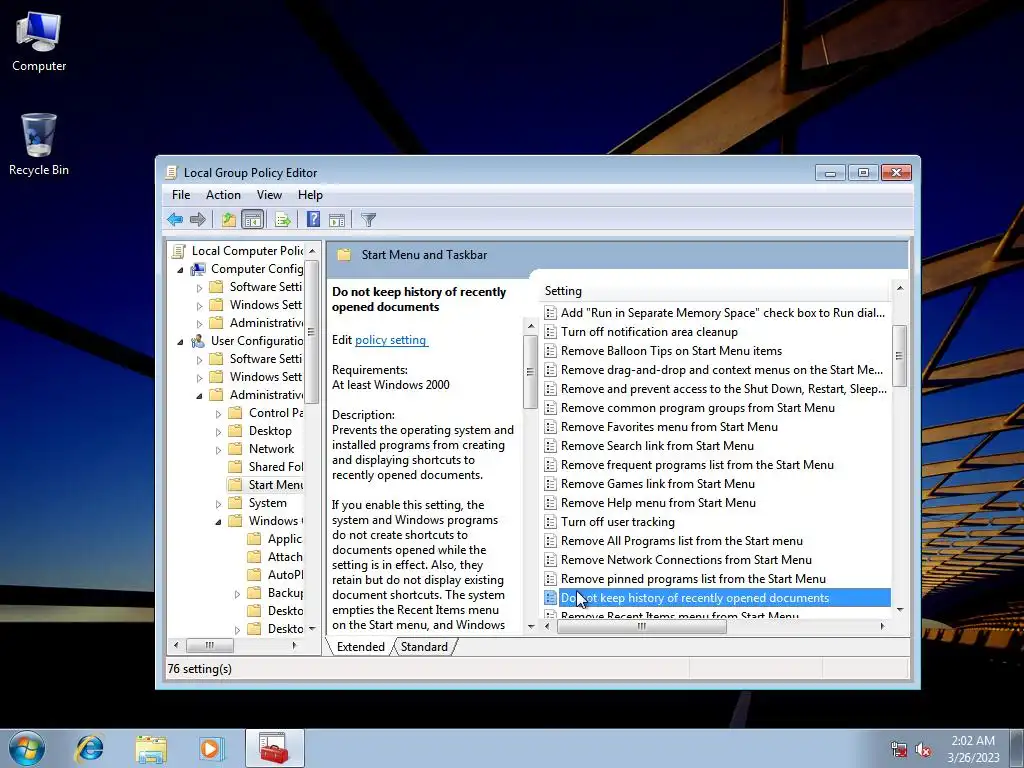
Task: Collapse the User Configuration node
Action: pyautogui.click(x=180, y=342)
